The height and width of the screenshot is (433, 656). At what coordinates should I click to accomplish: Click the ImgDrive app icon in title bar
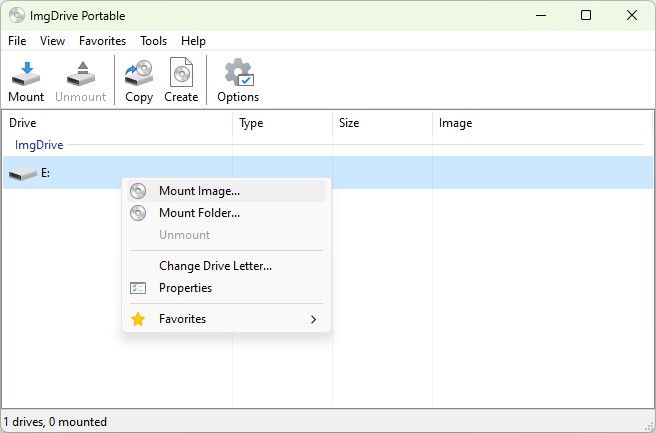click(x=17, y=15)
